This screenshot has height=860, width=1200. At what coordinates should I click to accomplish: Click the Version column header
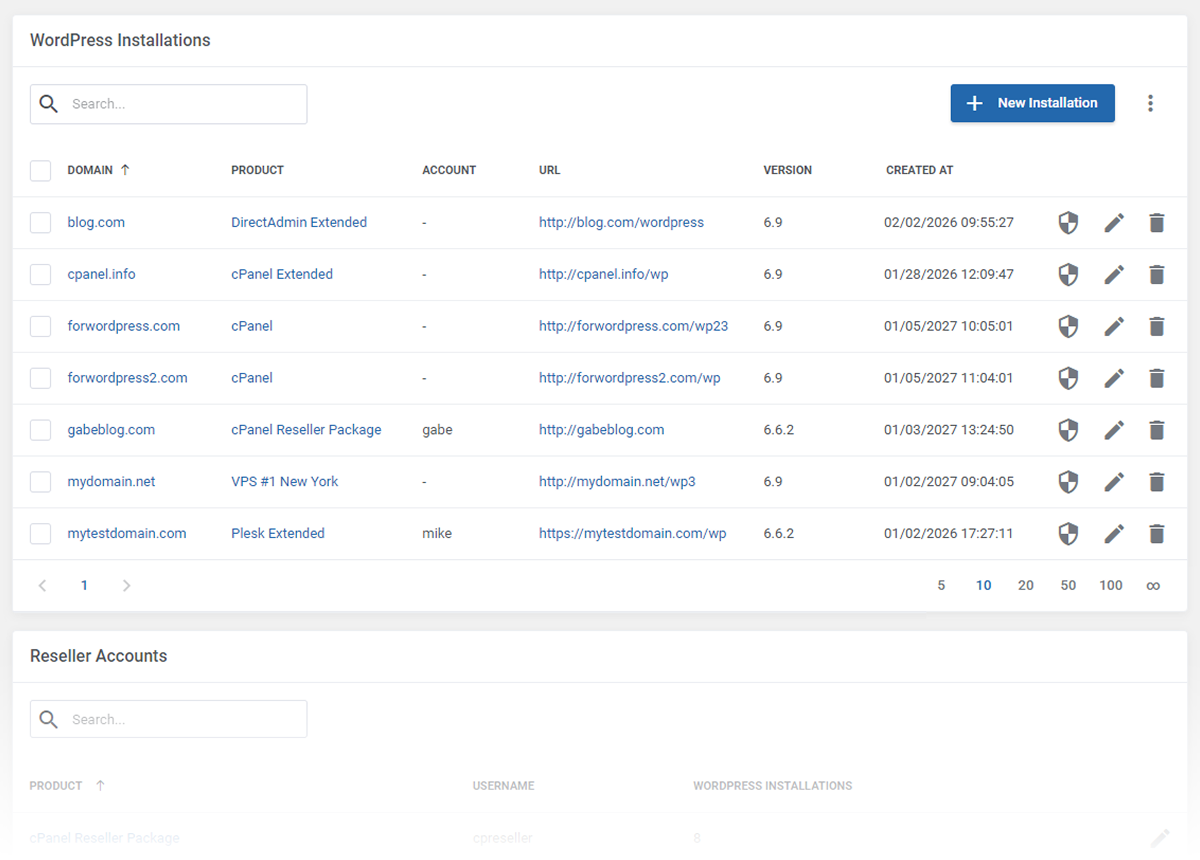pos(788,170)
